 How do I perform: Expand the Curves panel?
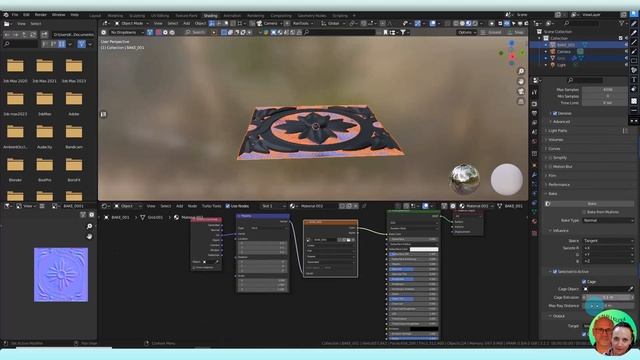pos(554,149)
